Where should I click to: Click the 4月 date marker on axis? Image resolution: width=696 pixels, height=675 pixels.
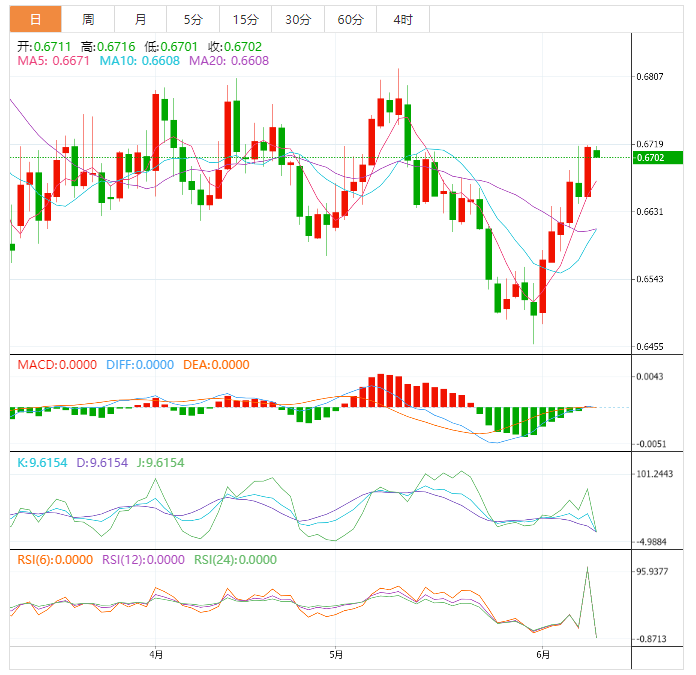[156, 655]
